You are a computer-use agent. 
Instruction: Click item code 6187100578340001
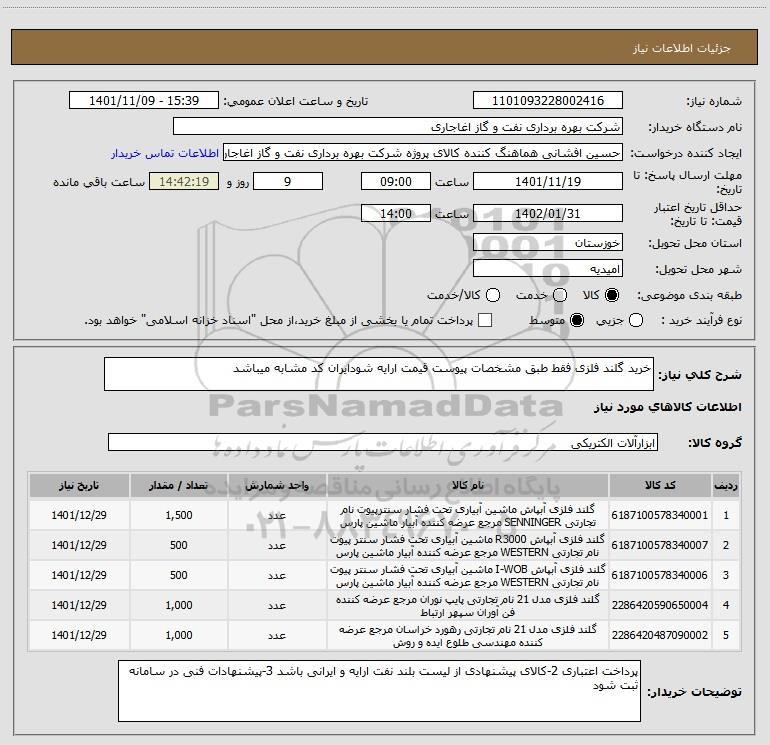click(x=660, y=515)
